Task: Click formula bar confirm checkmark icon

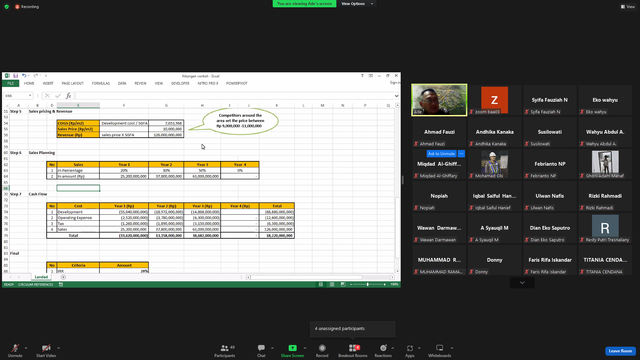Action: tap(58, 96)
